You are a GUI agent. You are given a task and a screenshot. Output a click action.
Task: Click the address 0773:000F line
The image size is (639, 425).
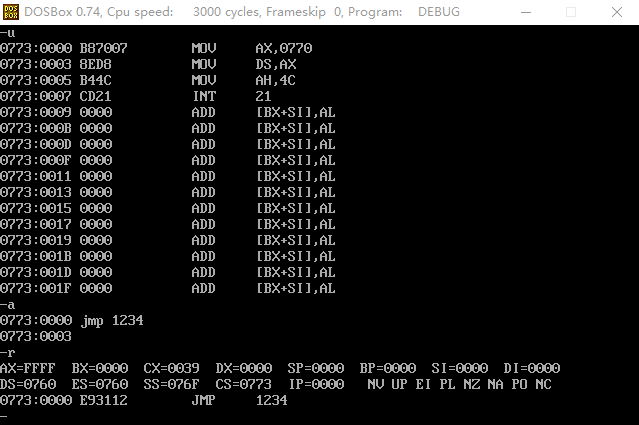pyautogui.click(x=168, y=160)
